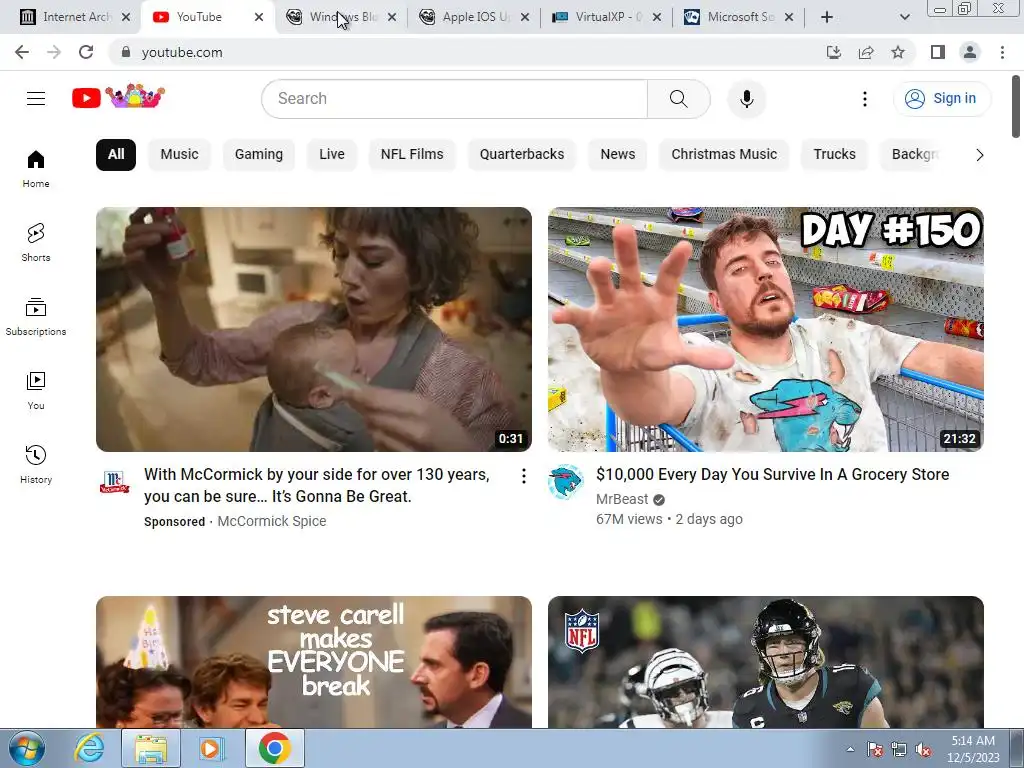Switch to Apple IOS tab
Screen dimensions: 1024x768
pos(473,17)
